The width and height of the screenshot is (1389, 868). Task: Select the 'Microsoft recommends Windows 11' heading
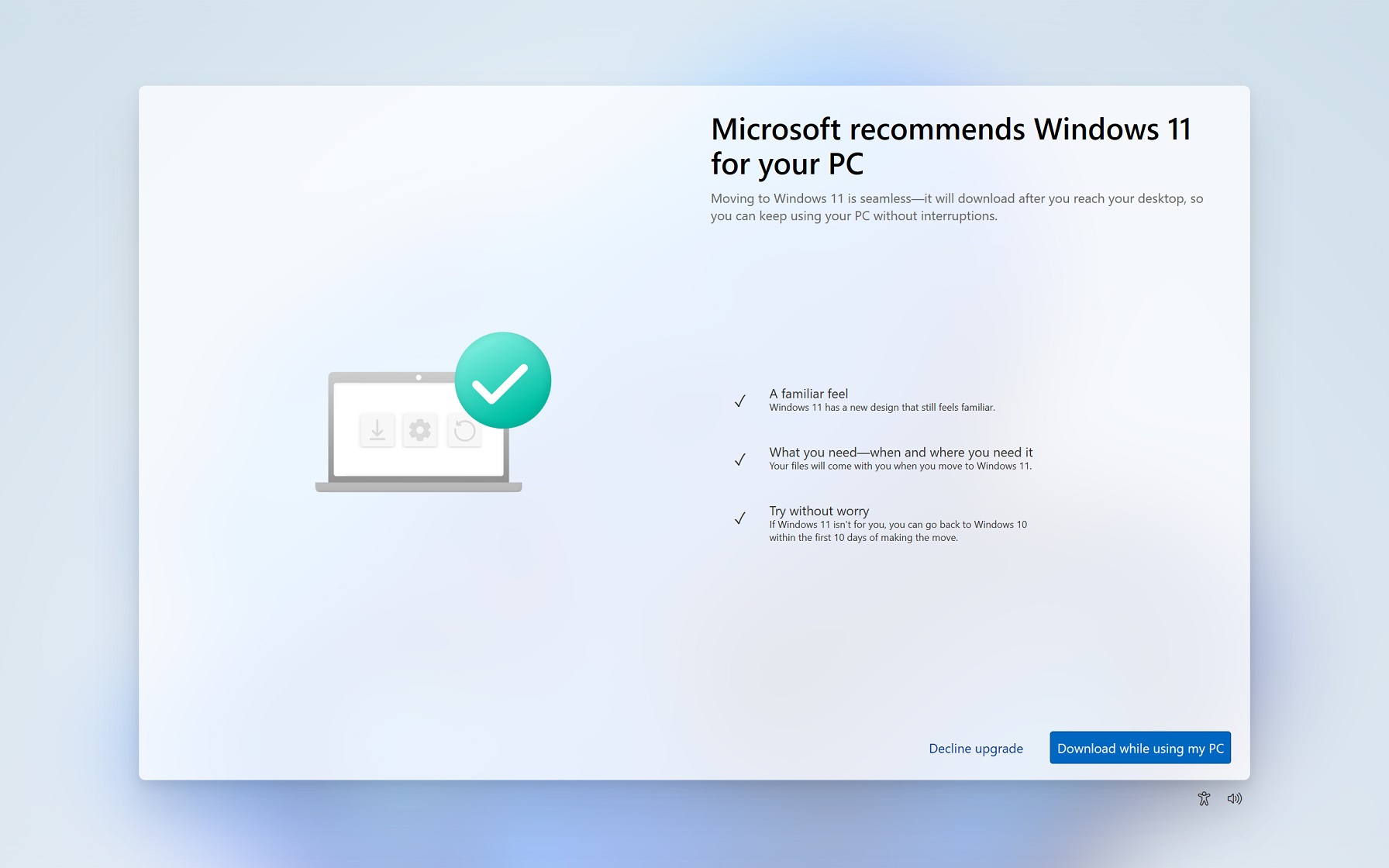(x=950, y=147)
